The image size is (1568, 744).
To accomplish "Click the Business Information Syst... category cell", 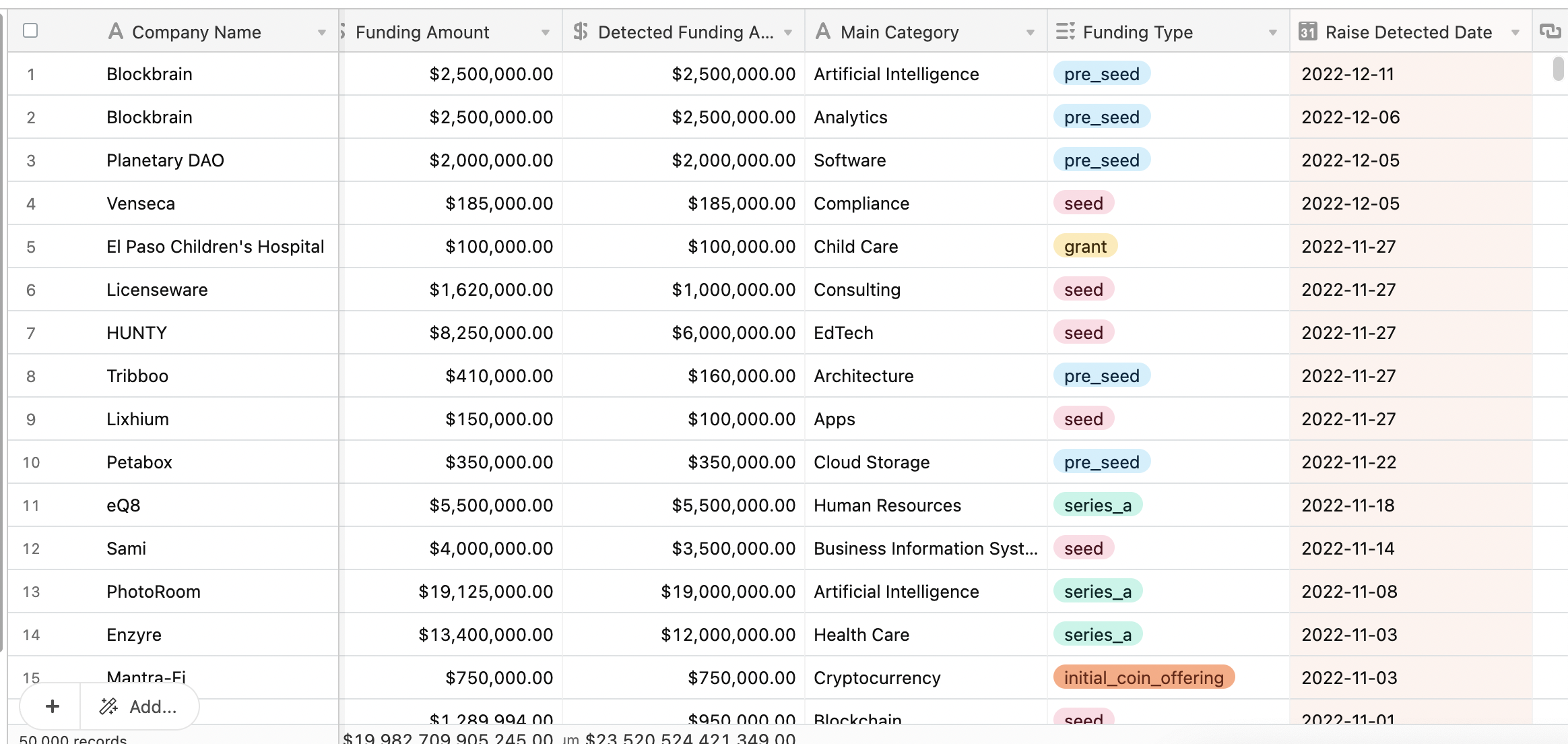I will pos(926,549).
